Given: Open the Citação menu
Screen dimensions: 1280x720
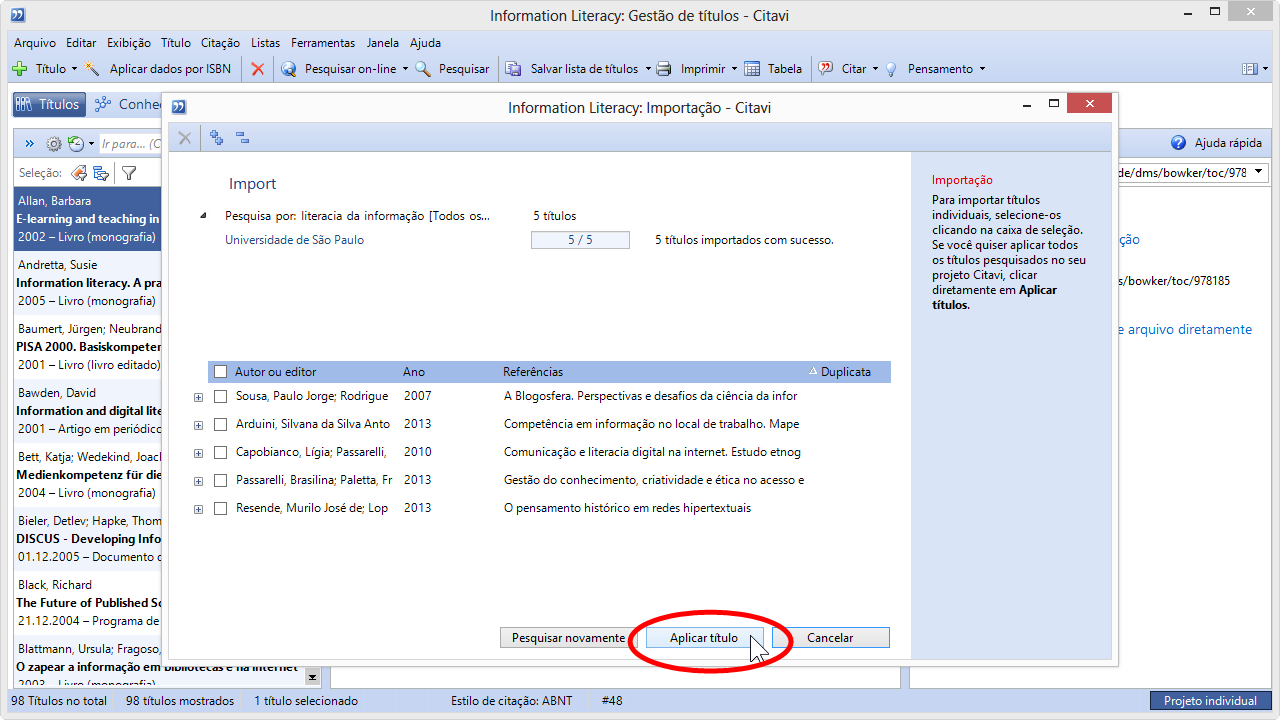Looking at the screenshot, I should [220, 43].
